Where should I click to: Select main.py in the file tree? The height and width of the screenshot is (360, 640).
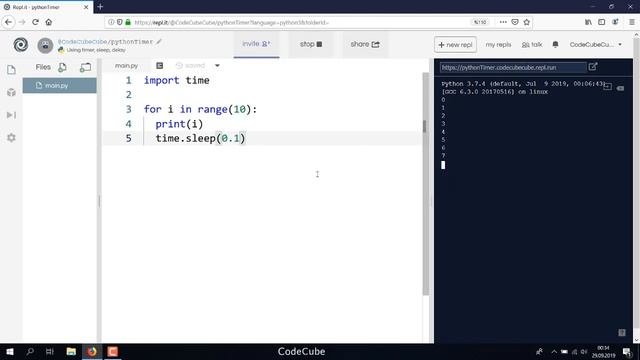[x=60, y=86]
